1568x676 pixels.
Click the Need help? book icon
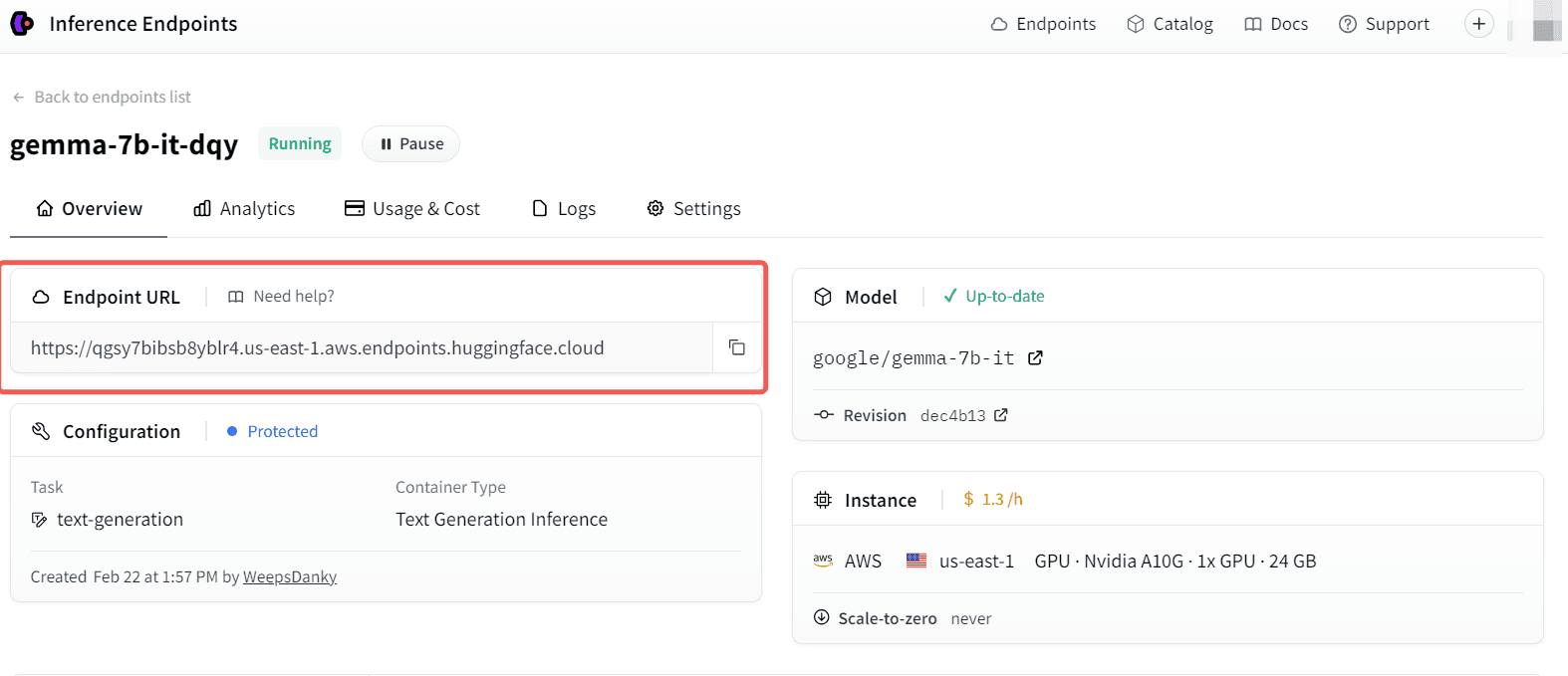pos(236,297)
